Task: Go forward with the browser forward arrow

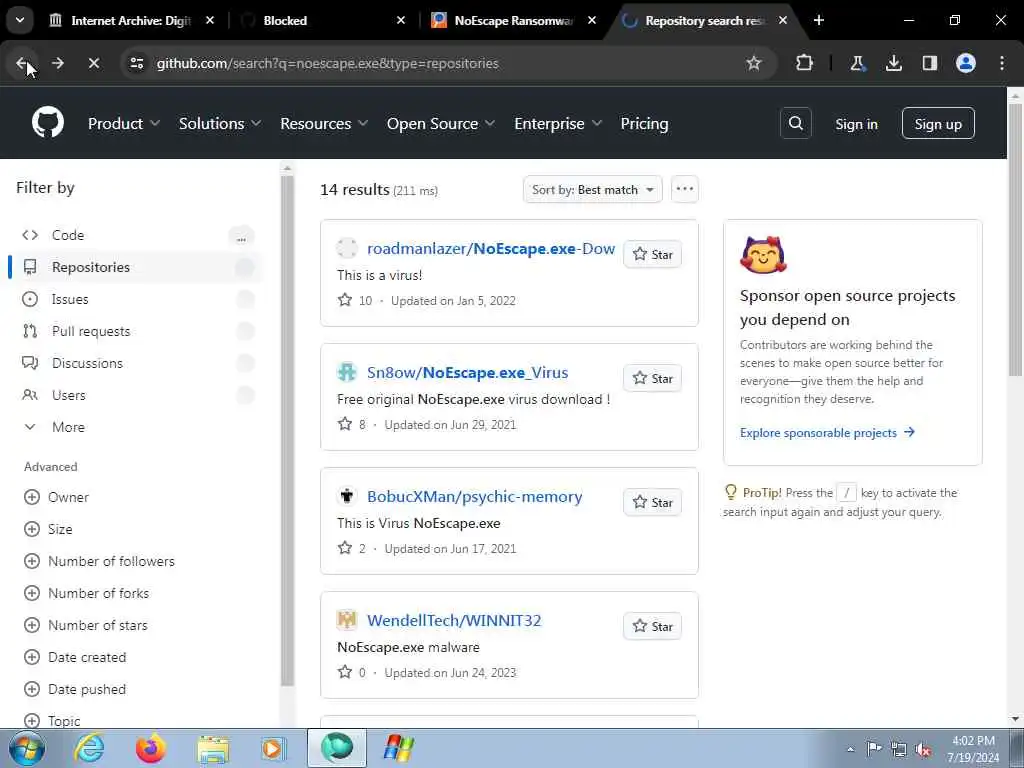Action: [58, 63]
